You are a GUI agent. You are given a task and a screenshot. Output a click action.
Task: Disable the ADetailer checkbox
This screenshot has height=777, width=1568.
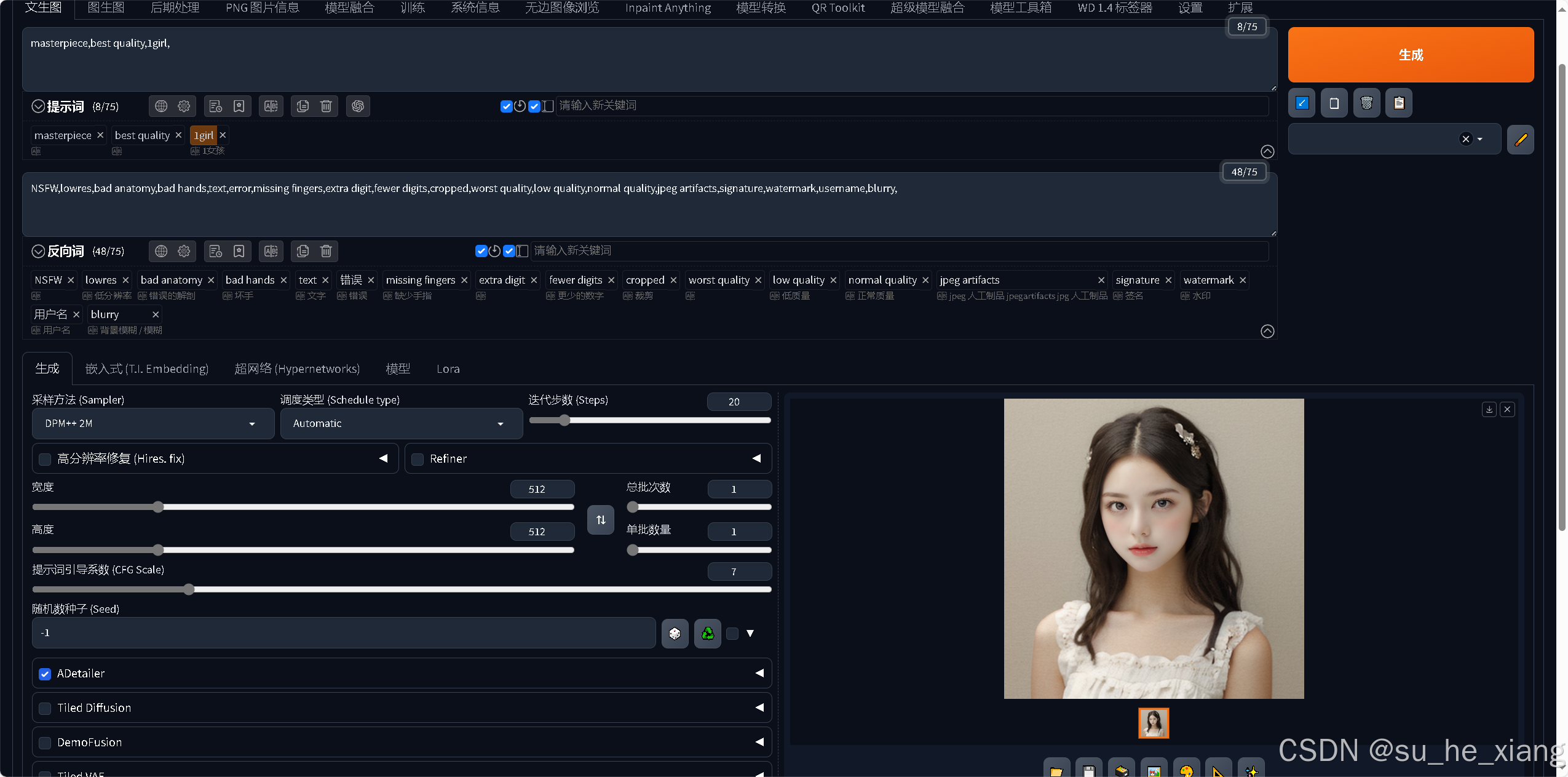(45, 674)
